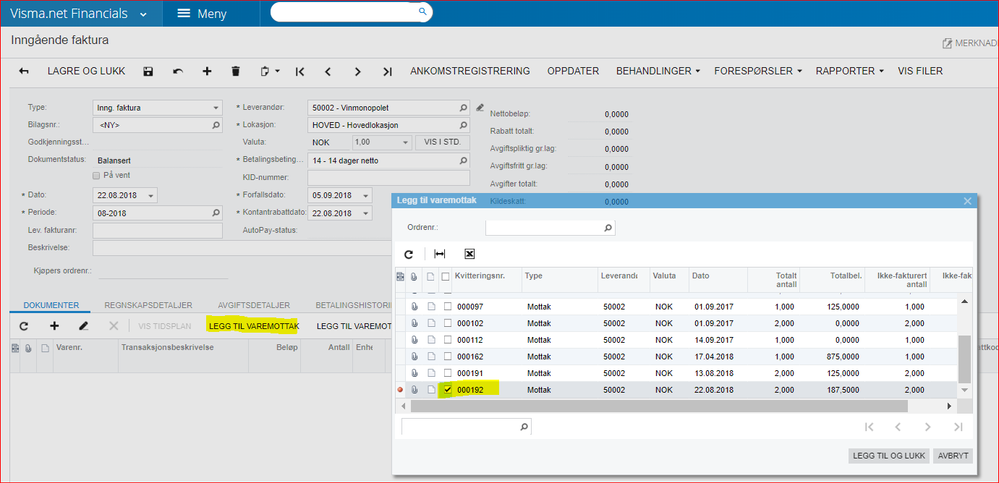Check receipt 000162 checkbox
Viewport: 999px width, 483px height.
(x=447, y=356)
